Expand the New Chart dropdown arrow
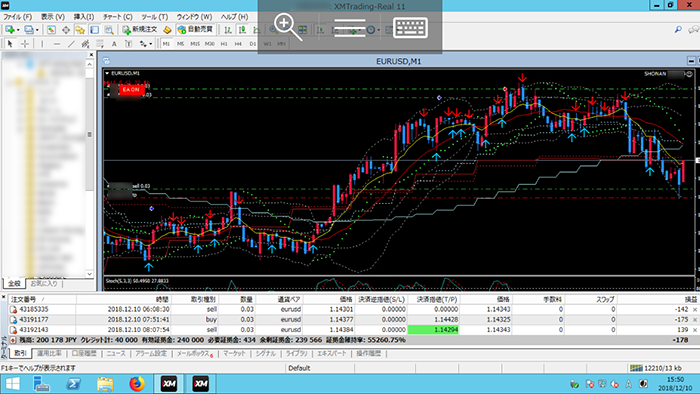The height and width of the screenshot is (394, 700). pos(18,30)
